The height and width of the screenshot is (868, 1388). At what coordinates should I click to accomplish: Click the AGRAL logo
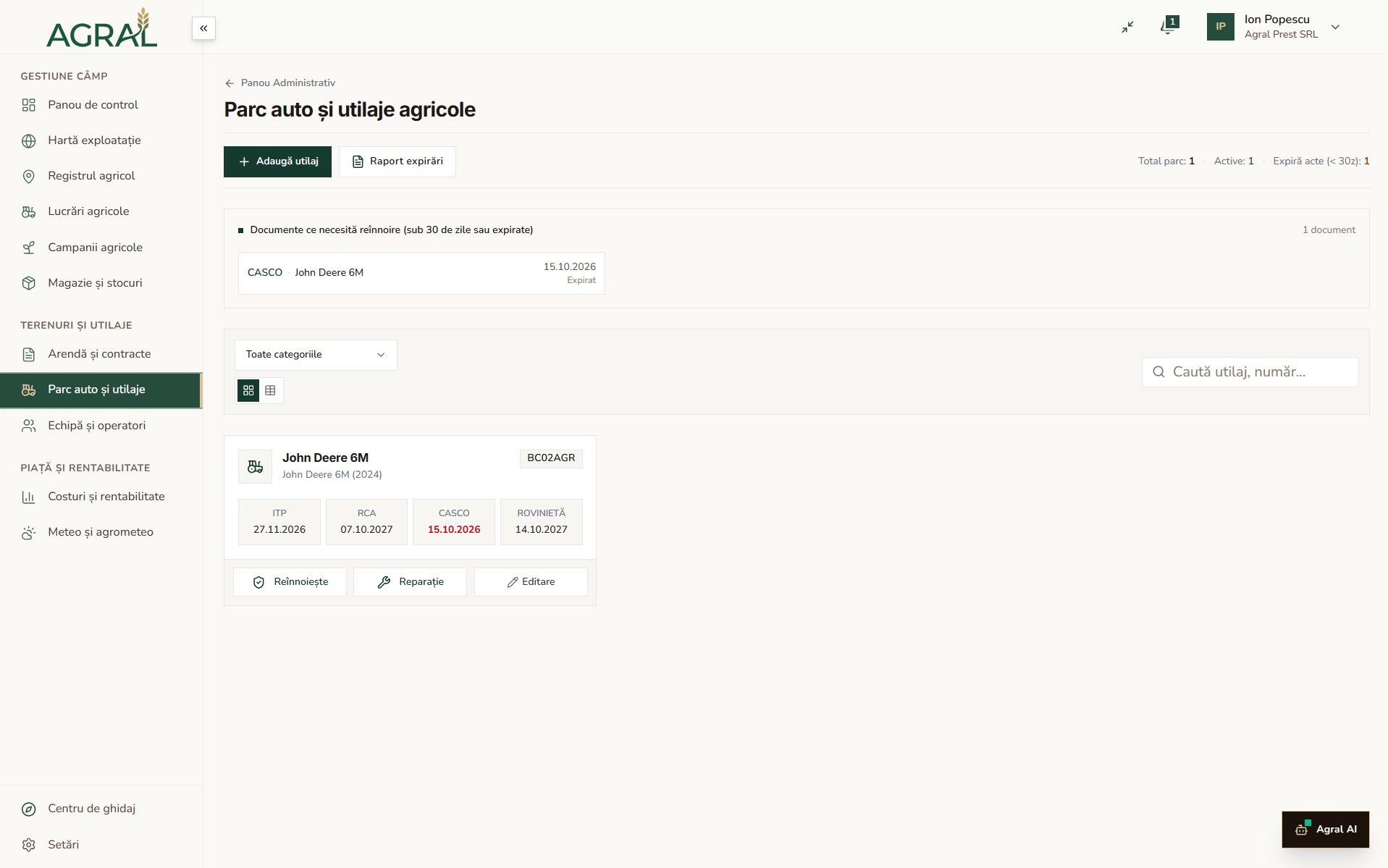pyautogui.click(x=101, y=28)
